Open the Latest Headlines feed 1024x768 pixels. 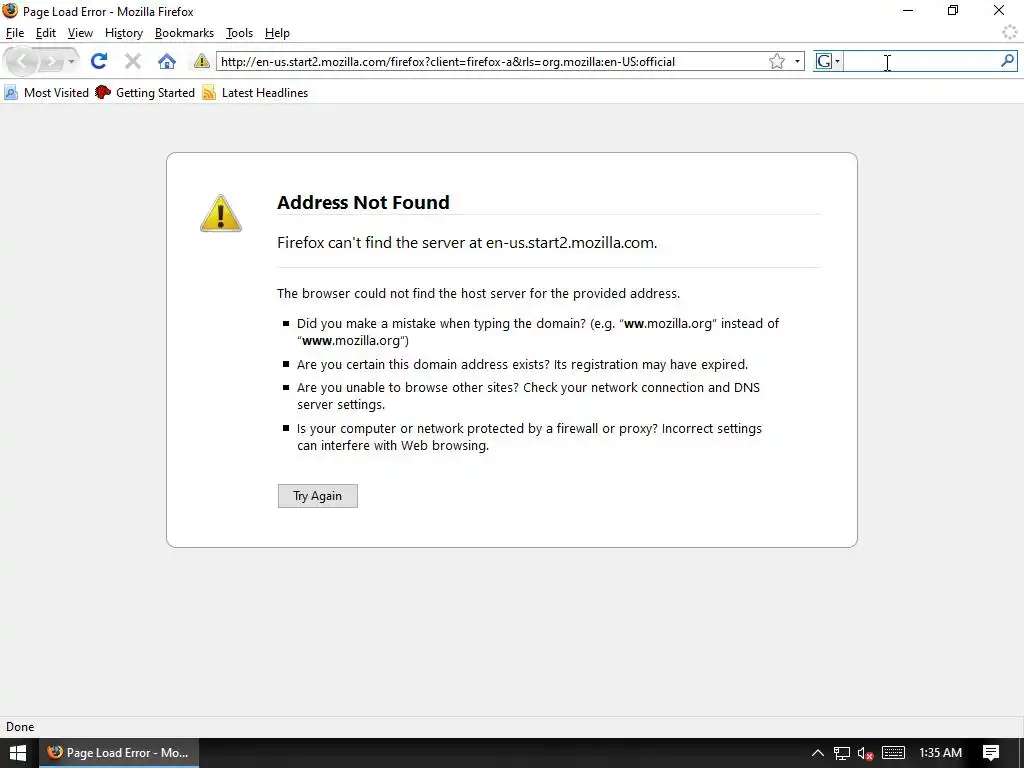tap(255, 93)
